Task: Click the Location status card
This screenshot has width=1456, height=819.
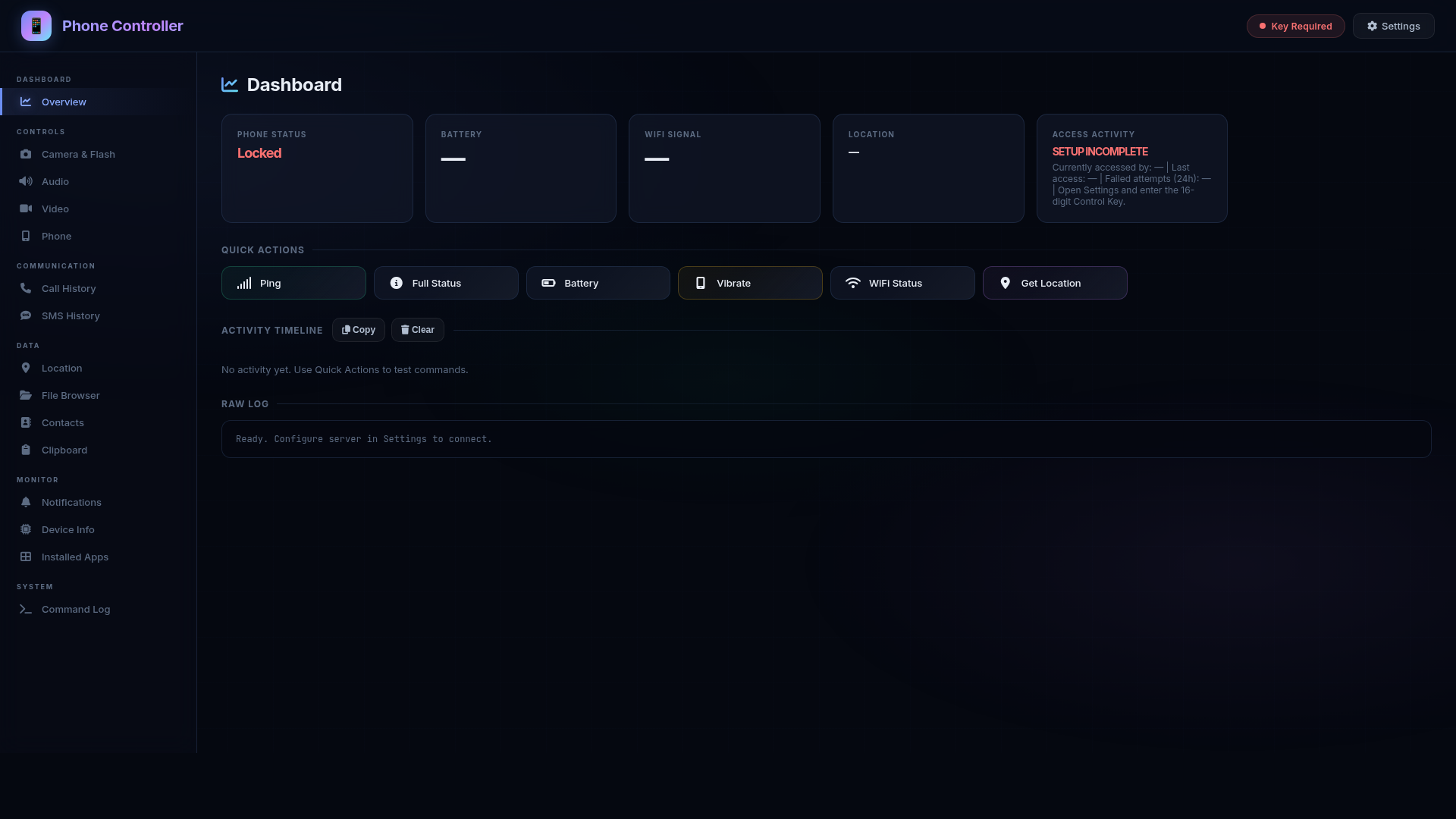Action: pyautogui.click(x=928, y=168)
